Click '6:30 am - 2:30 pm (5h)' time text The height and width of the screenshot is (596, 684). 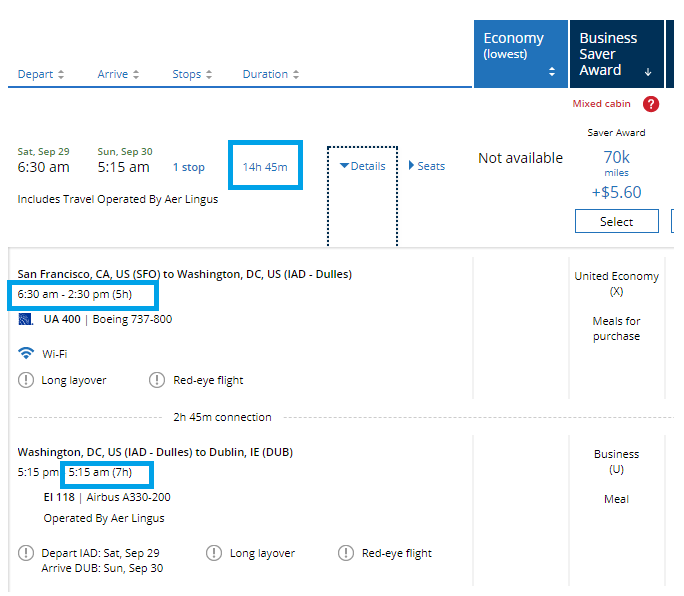pos(75,295)
